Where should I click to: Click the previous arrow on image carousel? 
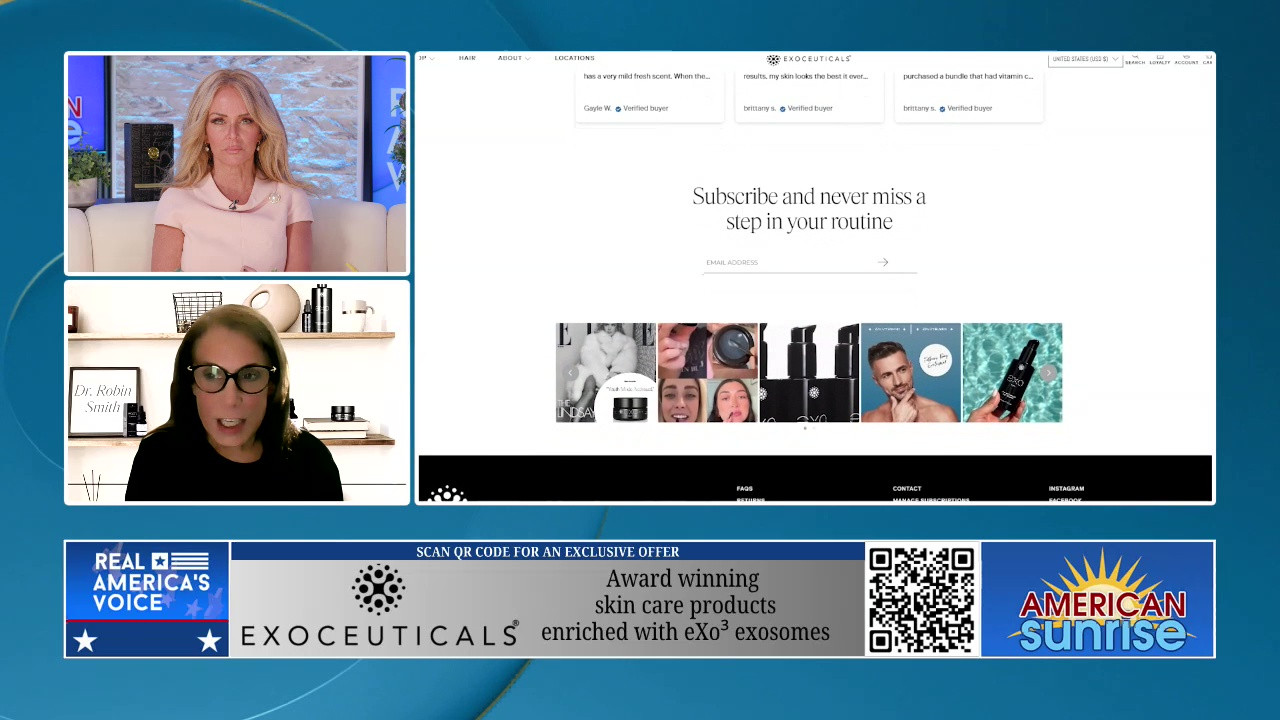[x=571, y=373]
